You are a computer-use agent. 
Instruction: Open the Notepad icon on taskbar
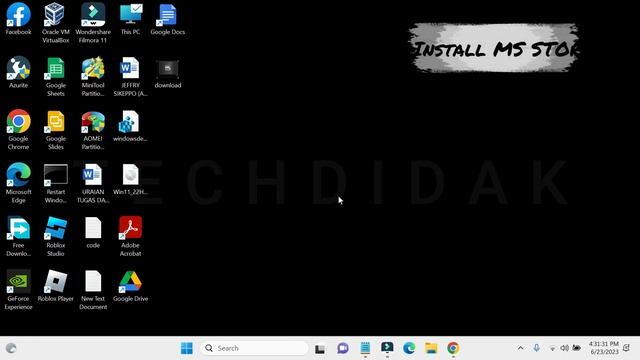[x=365, y=348]
